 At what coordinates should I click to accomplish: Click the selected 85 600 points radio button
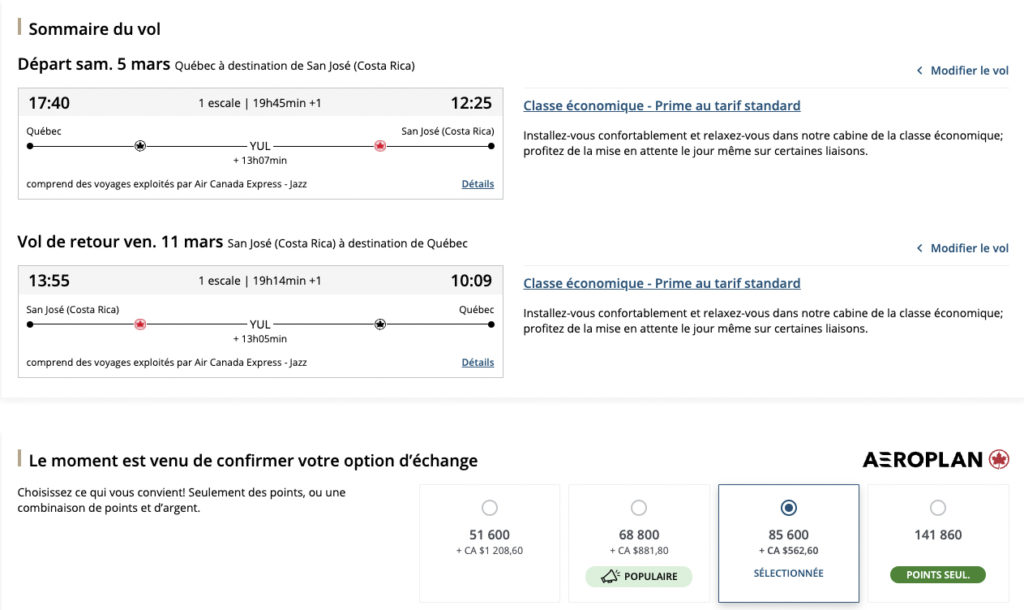pos(788,508)
